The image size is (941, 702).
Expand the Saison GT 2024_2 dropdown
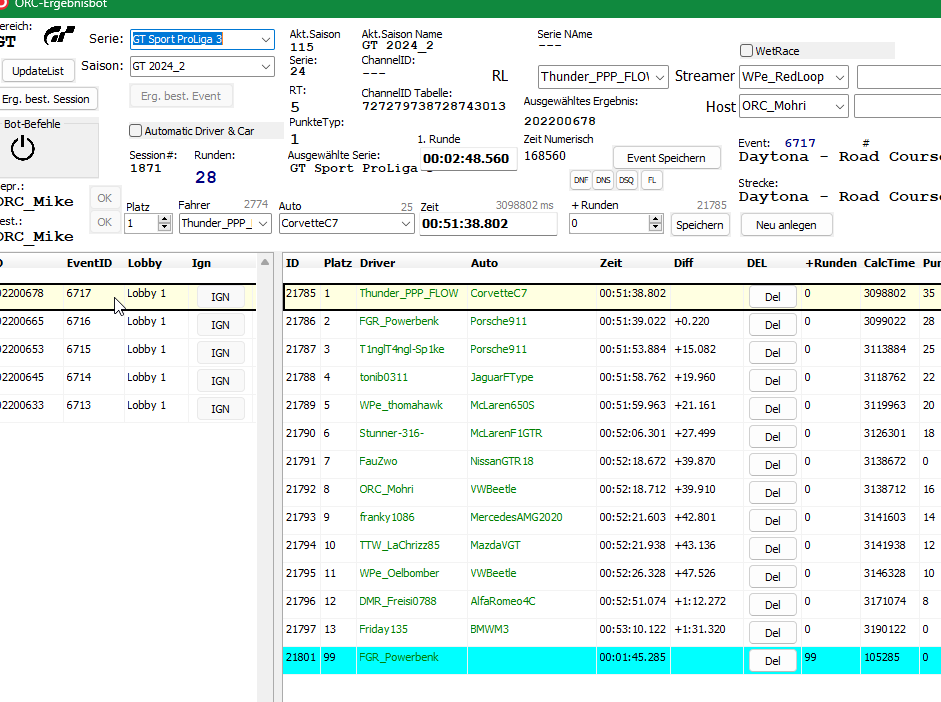265,66
